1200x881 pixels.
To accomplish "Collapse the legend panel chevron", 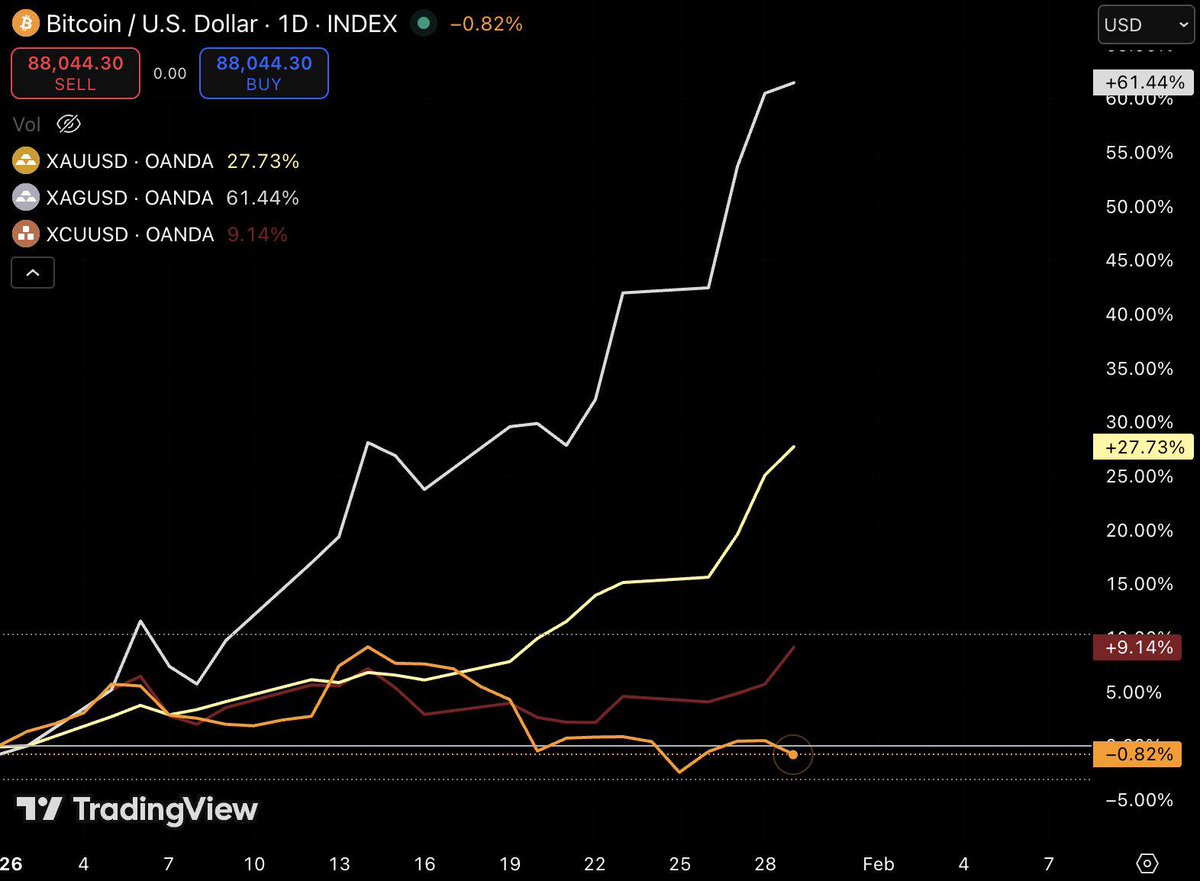I will point(32,272).
